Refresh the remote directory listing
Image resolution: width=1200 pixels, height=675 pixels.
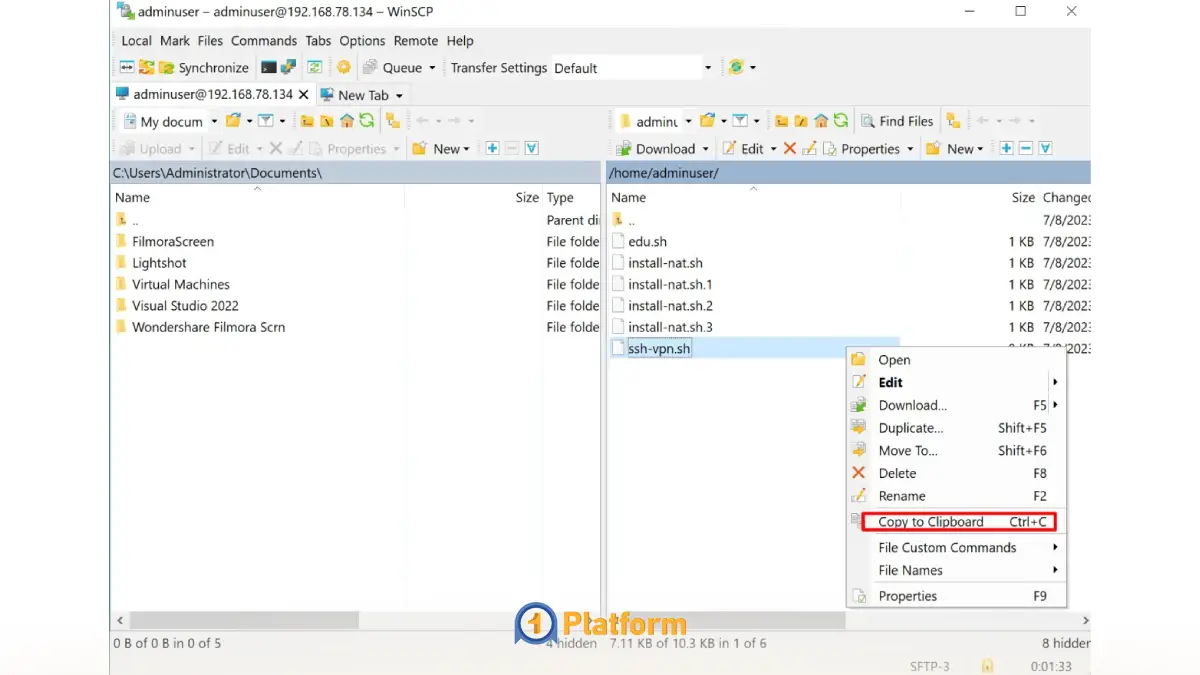pyautogui.click(x=840, y=121)
